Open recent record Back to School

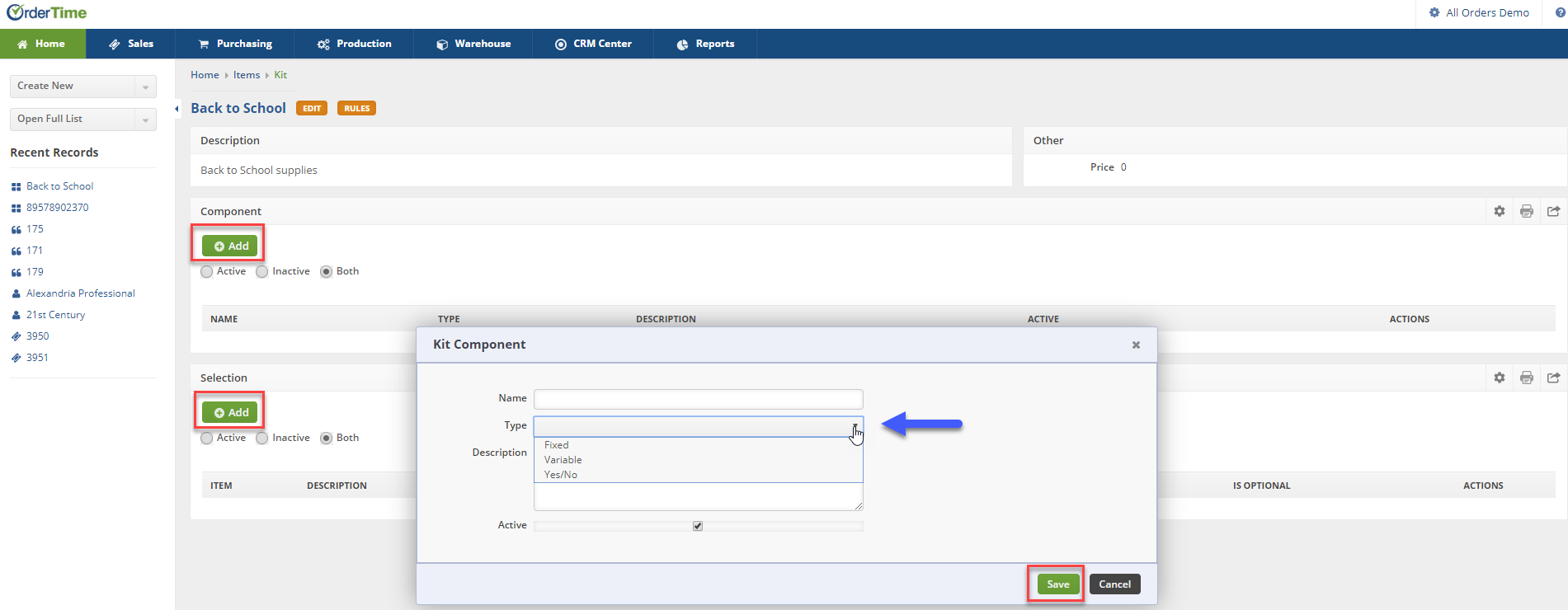pyautogui.click(x=59, y=186)
